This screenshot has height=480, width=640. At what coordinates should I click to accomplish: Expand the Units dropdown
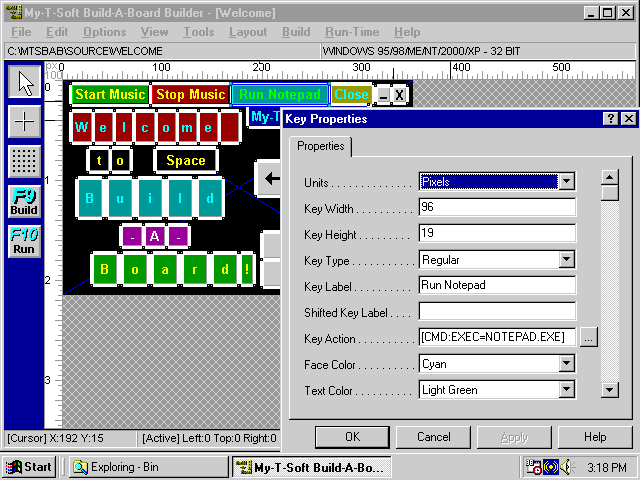567,182
